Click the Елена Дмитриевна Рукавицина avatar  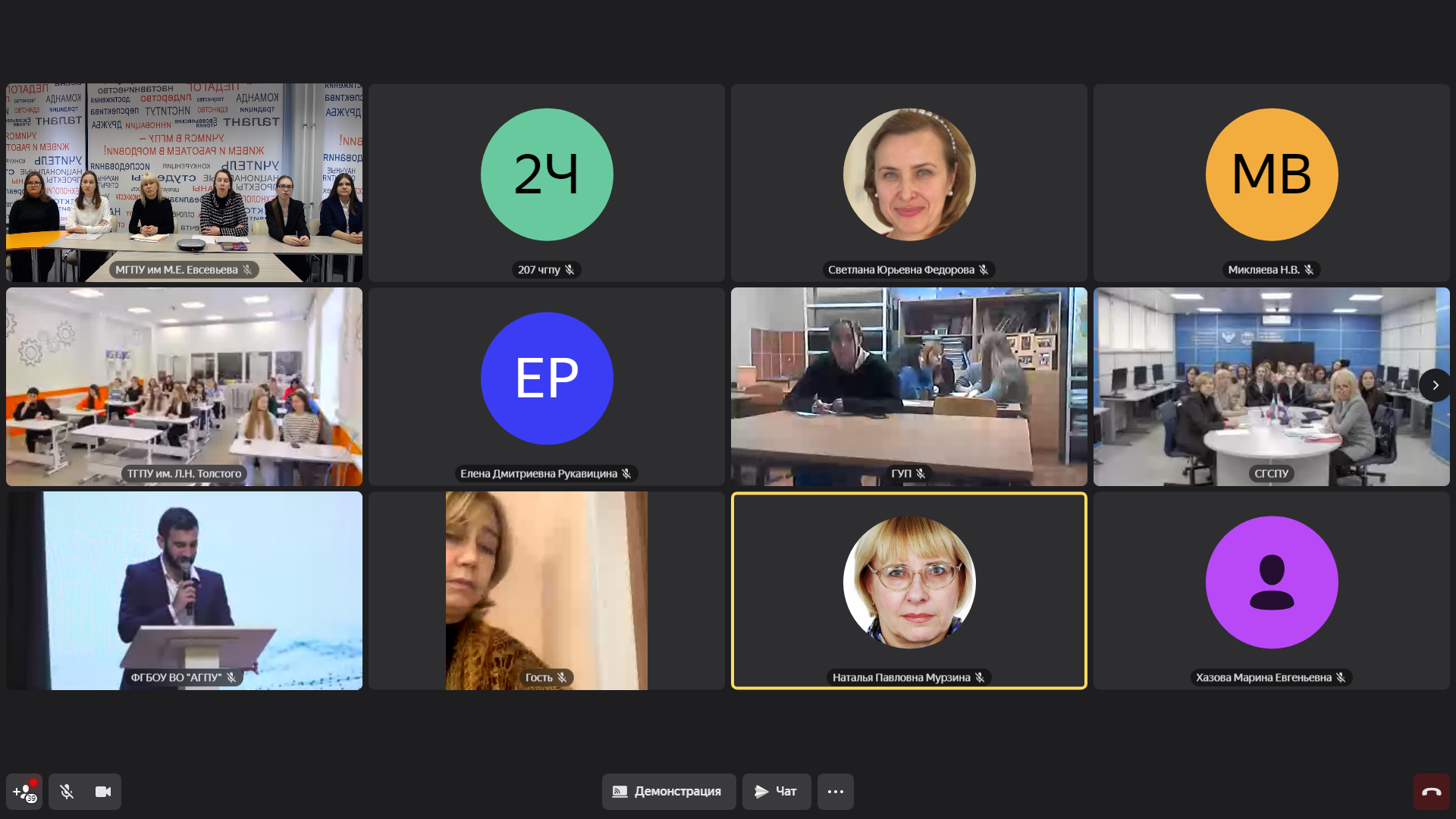pyautogui.click(x=547, y=378)
